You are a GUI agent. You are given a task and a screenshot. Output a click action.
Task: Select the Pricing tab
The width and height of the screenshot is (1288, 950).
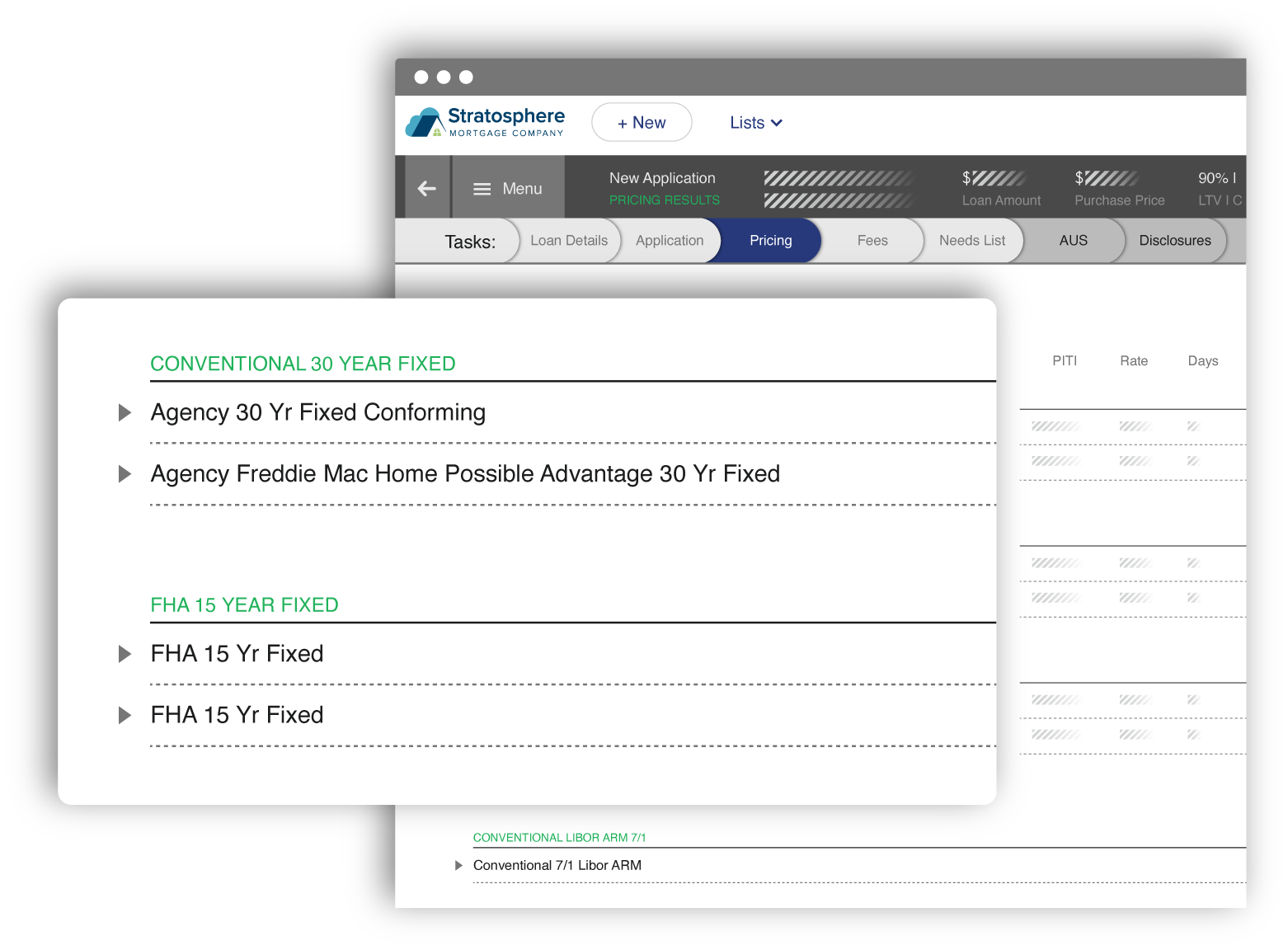[x=769, y=240]
